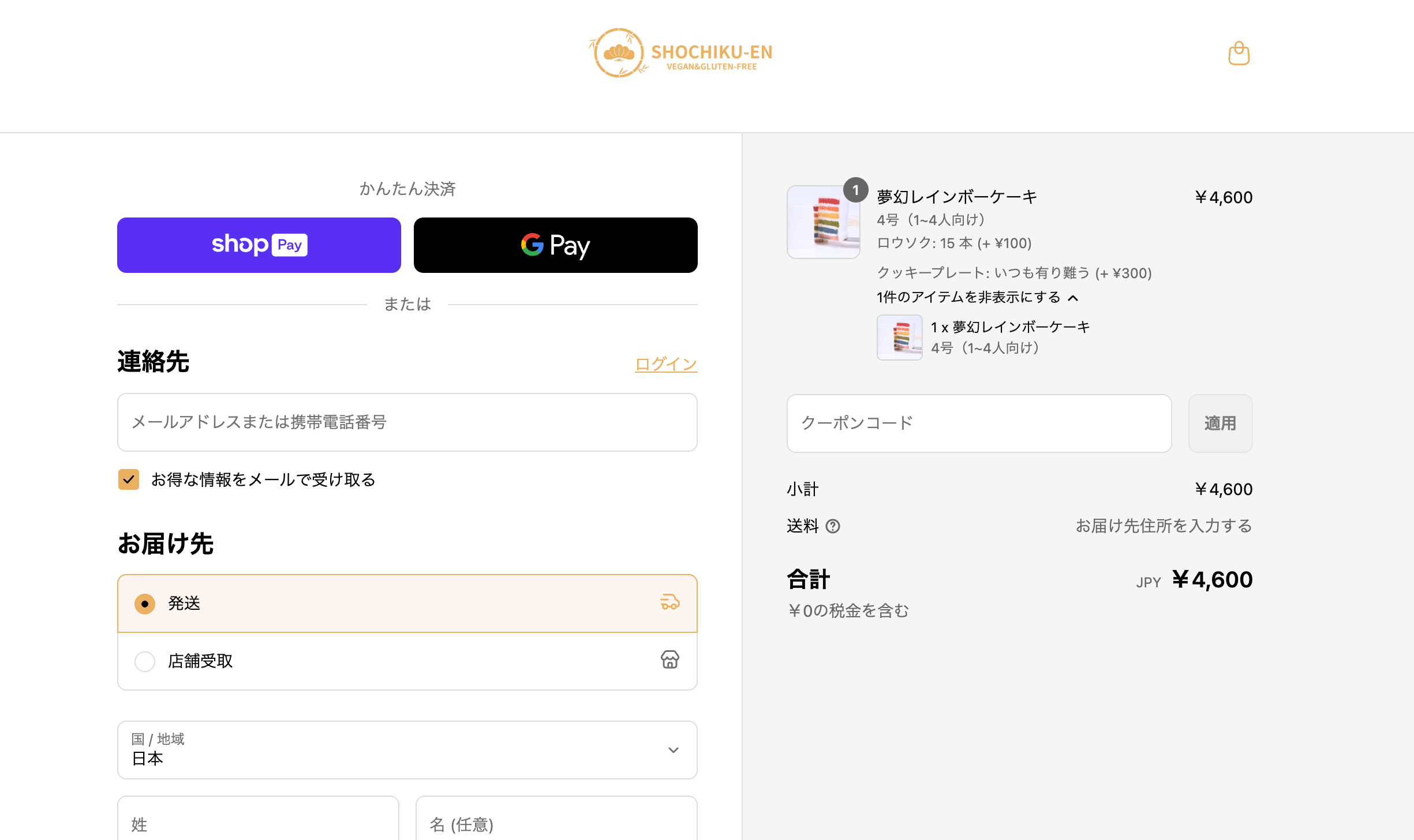Click the quantity badge on cake thumbnail

pyautogui.click(x=856, y=190)
